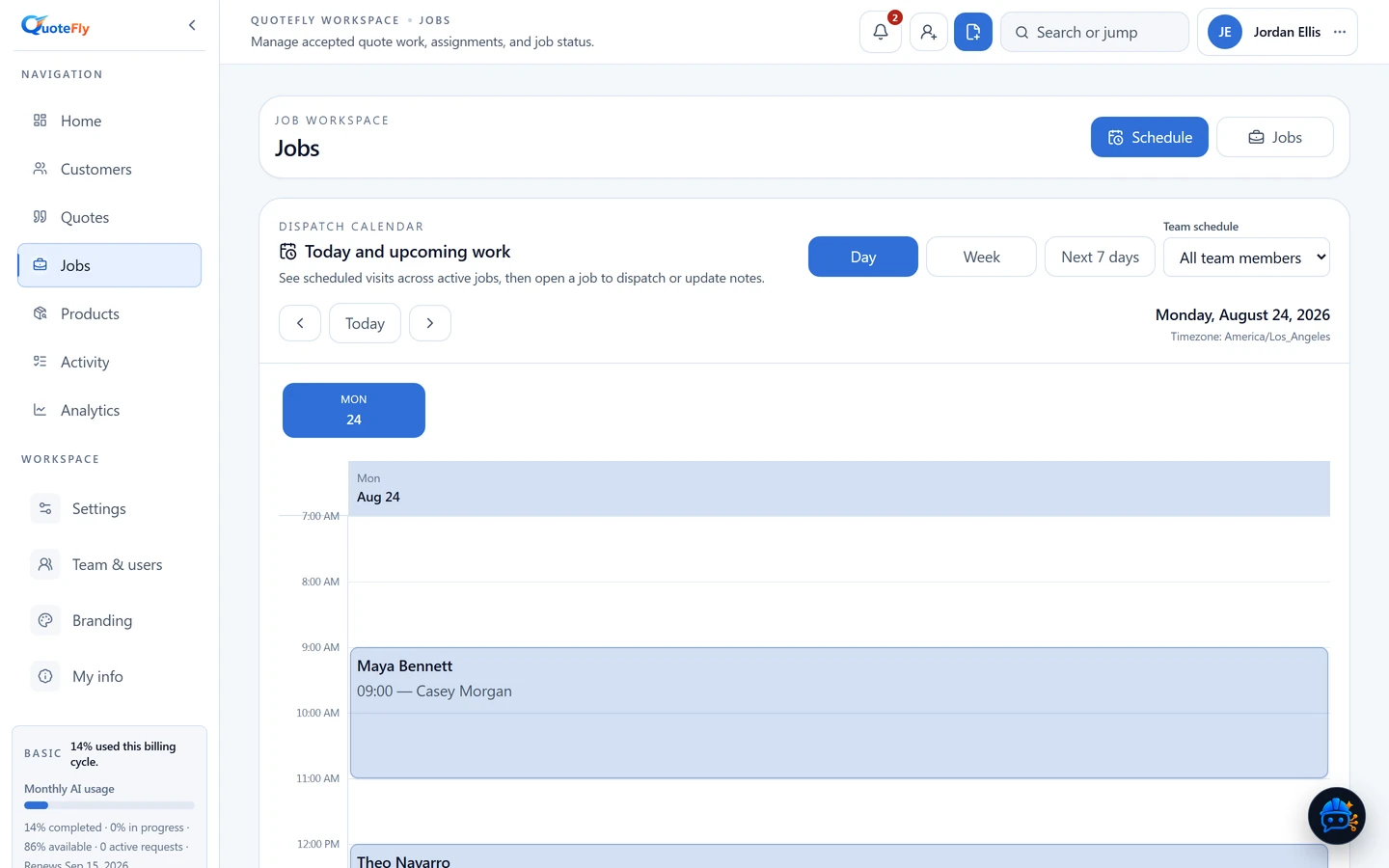This screenshot has height=868, width=1389.
Task: Select the Day calendar view
Action: point(863,257)
